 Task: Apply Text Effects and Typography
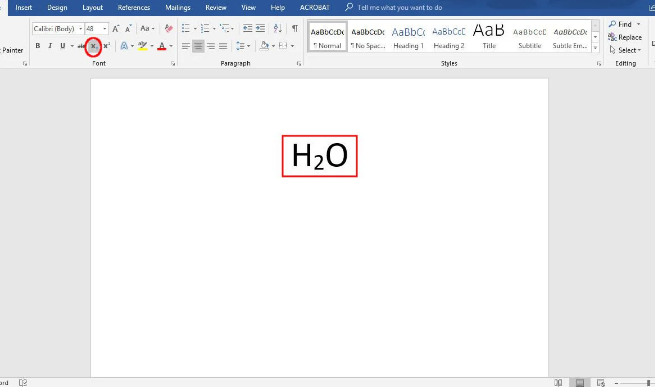(x=124, y=46)
